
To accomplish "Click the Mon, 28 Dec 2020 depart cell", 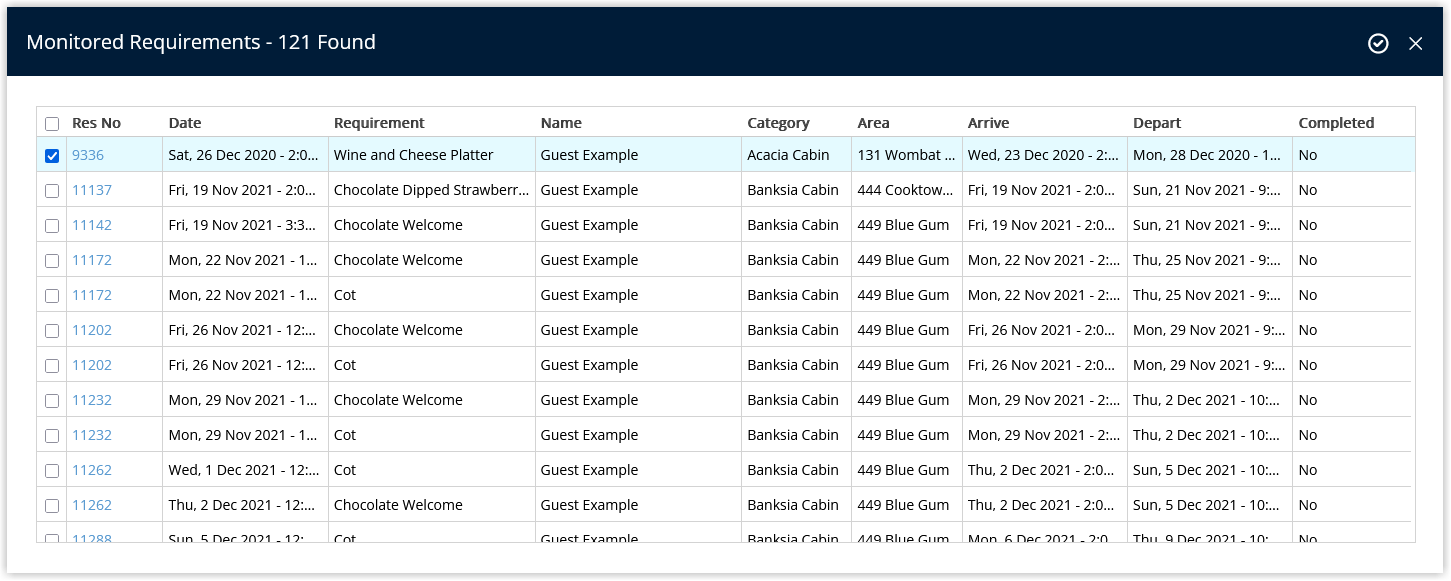I will coord(1210,155).
